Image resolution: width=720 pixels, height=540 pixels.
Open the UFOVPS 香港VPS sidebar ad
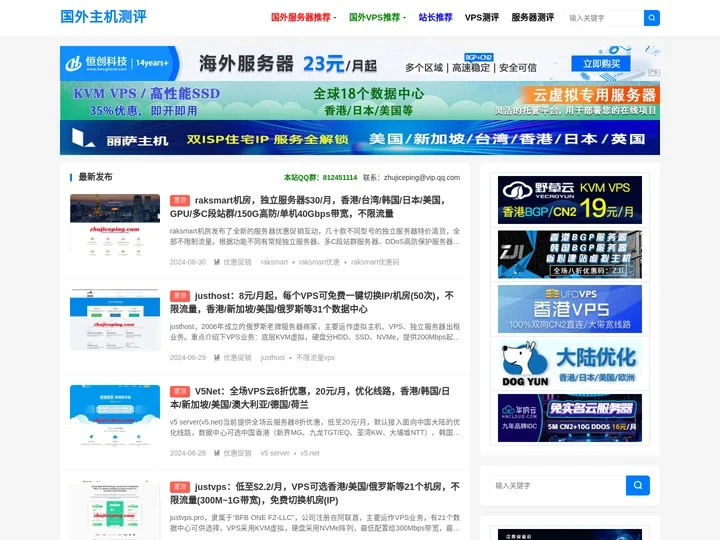tap(570, 309)
